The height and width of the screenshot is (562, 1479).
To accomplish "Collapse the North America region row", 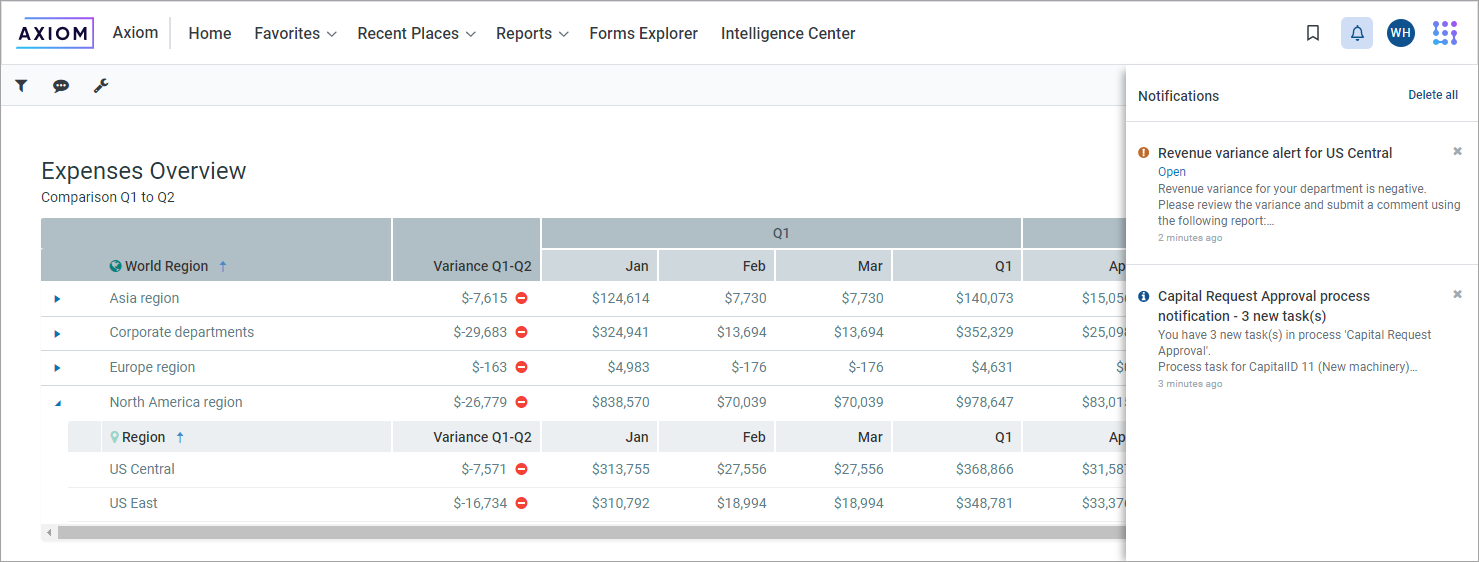I will [57, 403].
